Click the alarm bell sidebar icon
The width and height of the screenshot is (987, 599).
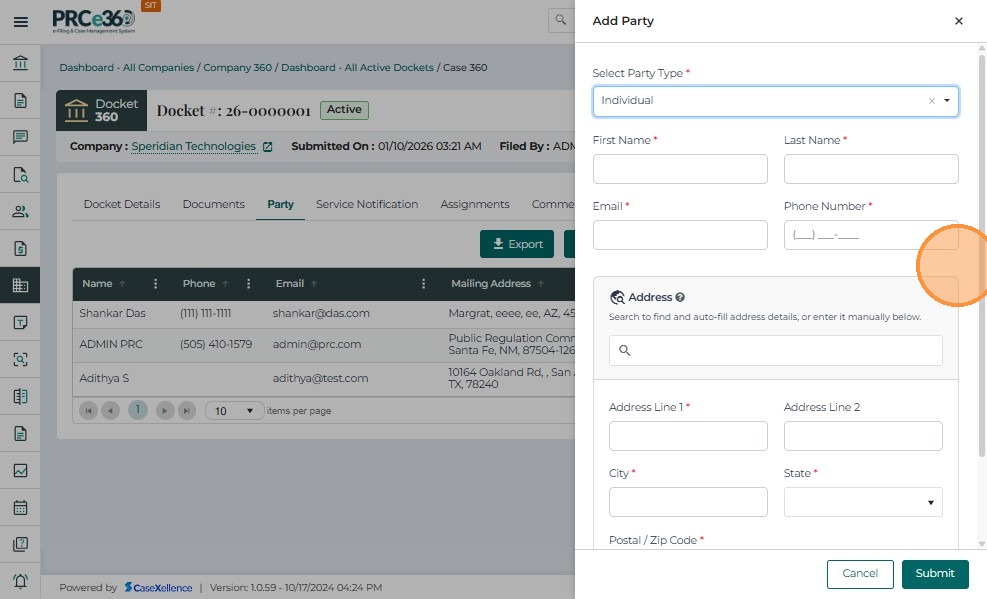[20, 581]
